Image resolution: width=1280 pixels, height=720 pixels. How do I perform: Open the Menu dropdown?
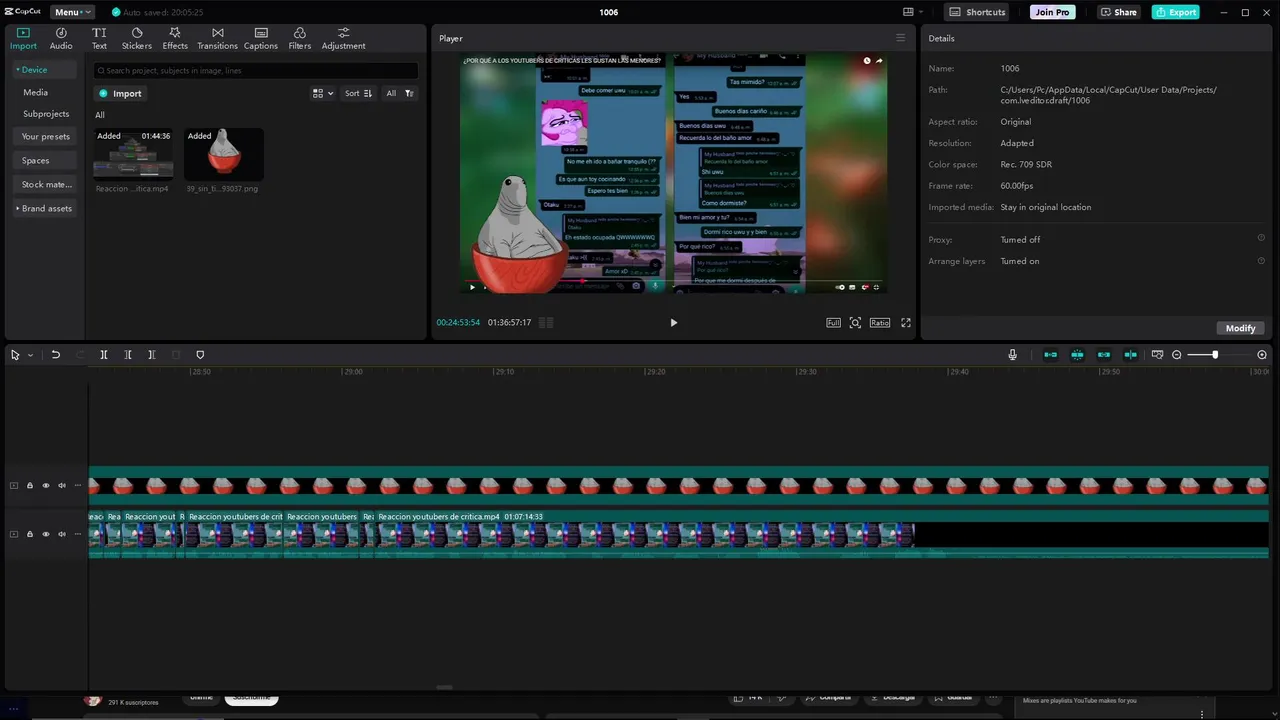point(73,12)
